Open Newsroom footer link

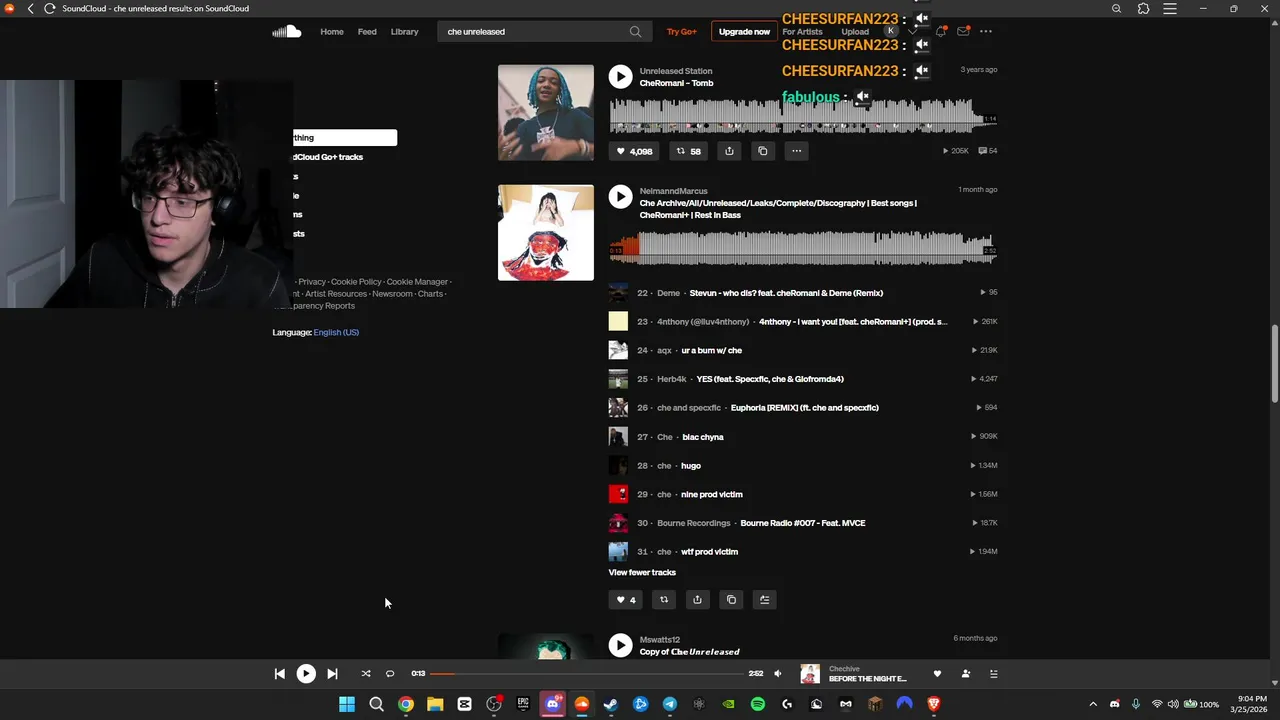point(392,294)
